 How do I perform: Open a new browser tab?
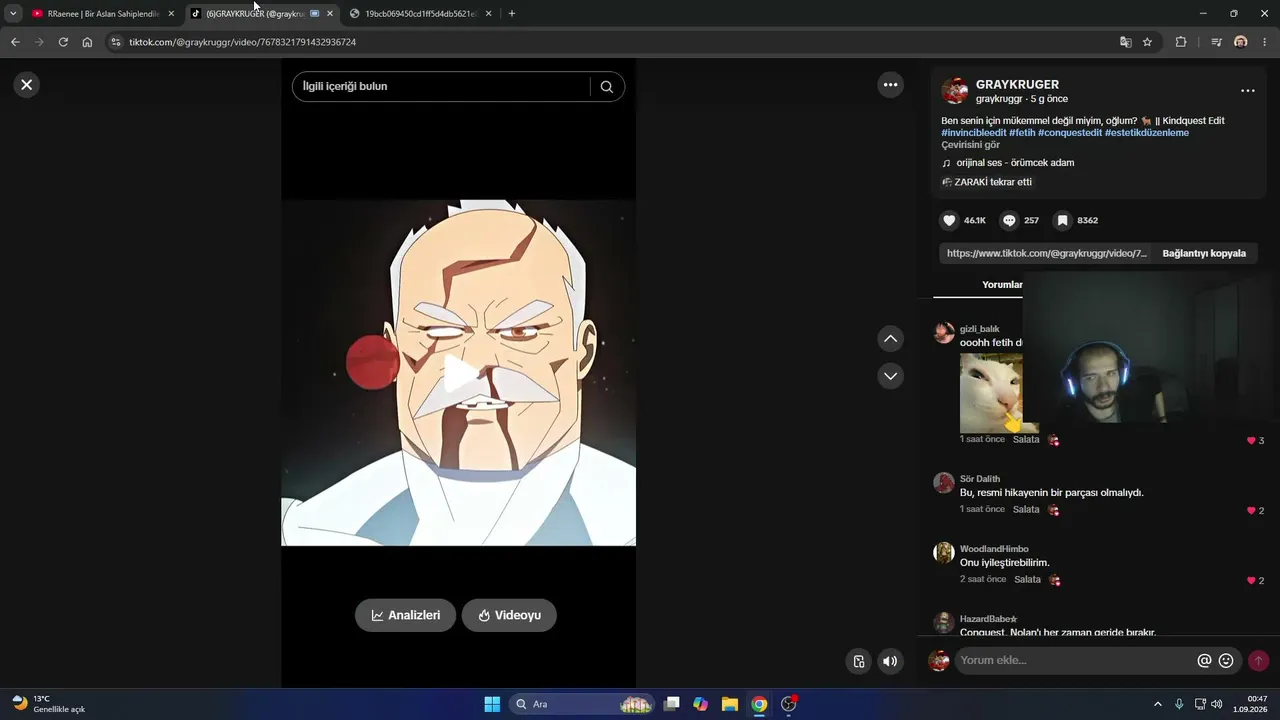[x=512, y=14]
